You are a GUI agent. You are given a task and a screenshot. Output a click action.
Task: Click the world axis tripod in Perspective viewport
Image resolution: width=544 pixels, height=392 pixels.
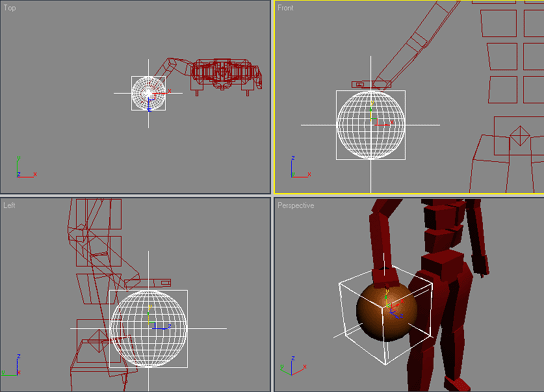tap(293, 366)
